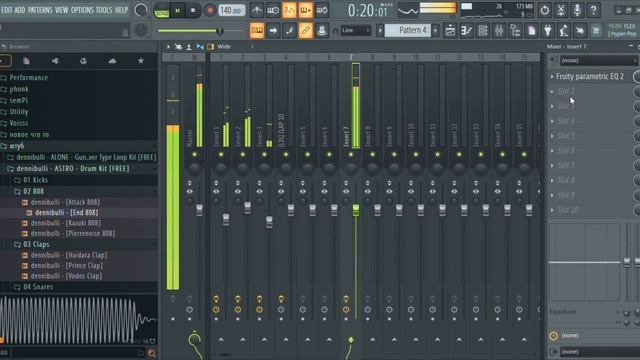Expand the phonk folder
Screen dimensions: 640x360
point(19,89)
